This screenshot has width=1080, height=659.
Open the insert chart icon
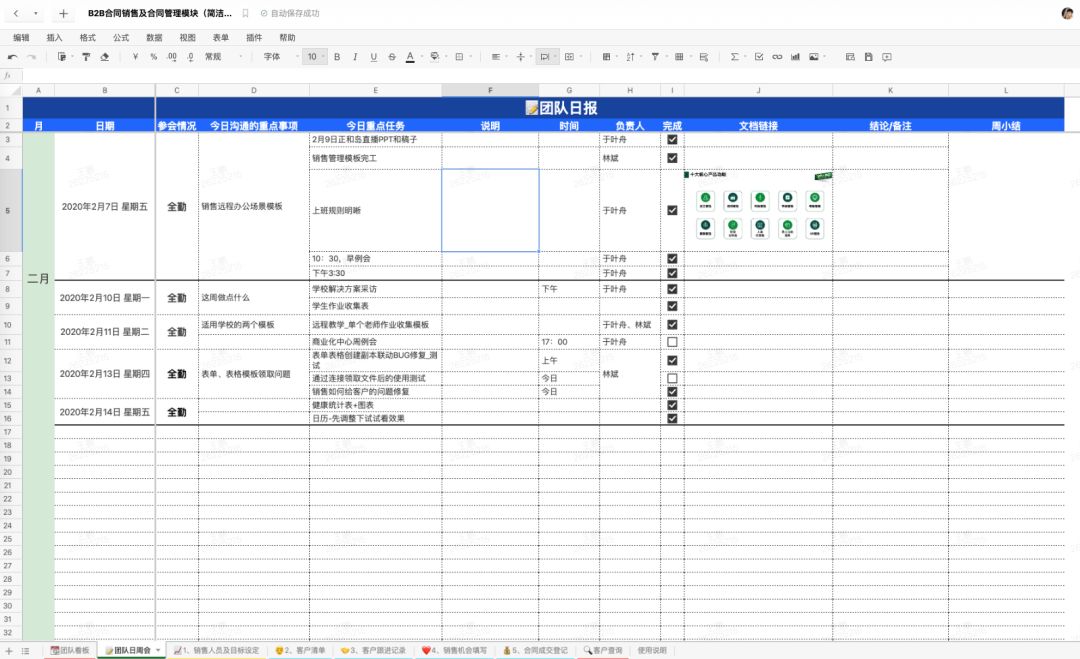click(797, 57)
